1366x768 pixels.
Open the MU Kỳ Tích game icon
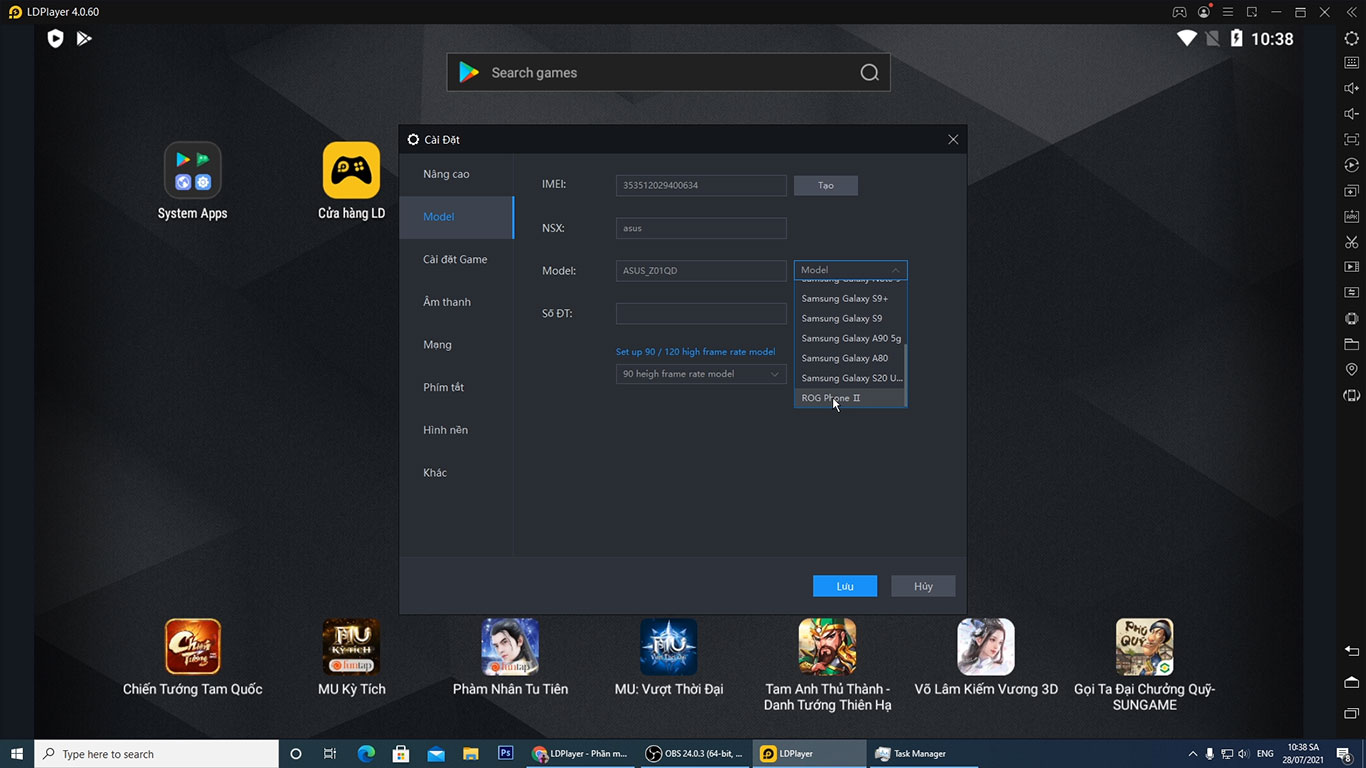[x=351, y=647]
